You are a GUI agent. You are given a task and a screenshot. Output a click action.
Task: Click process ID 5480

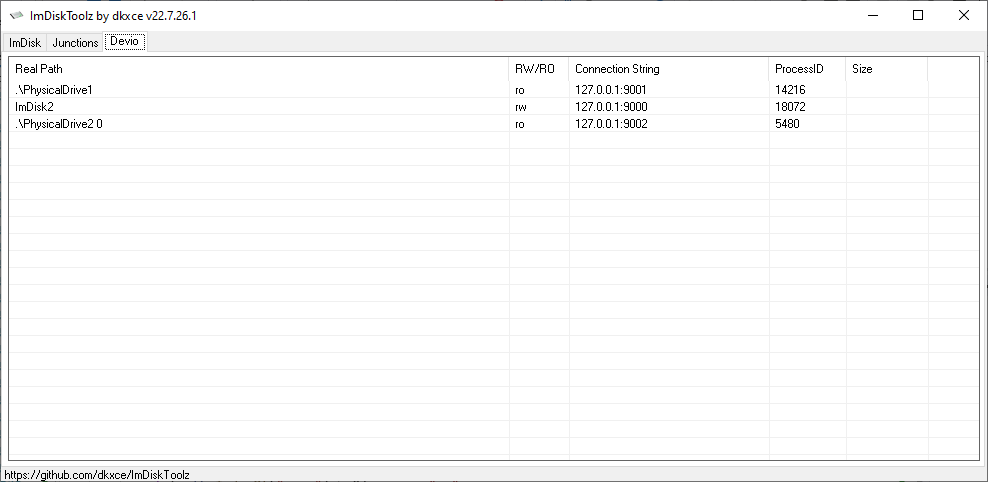(x=787, y=124)
